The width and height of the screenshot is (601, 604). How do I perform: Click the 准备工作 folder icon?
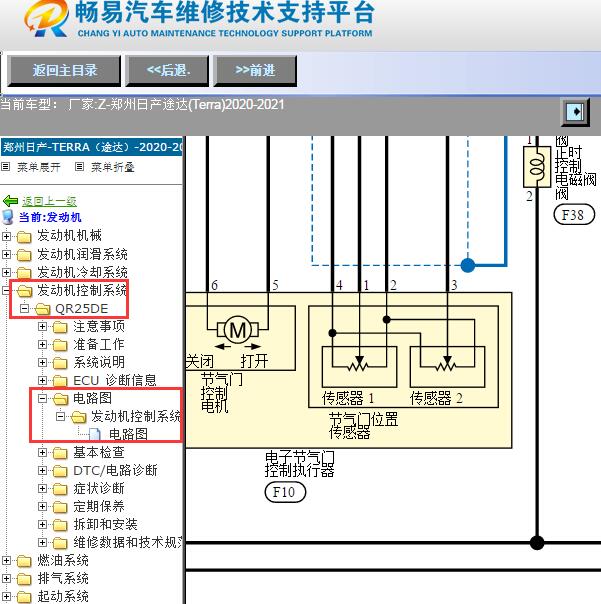(60, 345)
